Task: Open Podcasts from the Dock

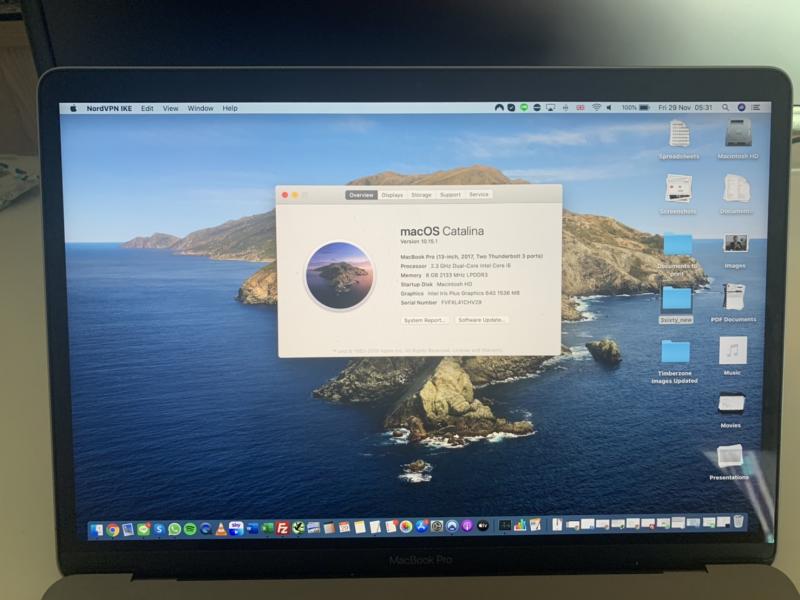Action: [467, 526]
